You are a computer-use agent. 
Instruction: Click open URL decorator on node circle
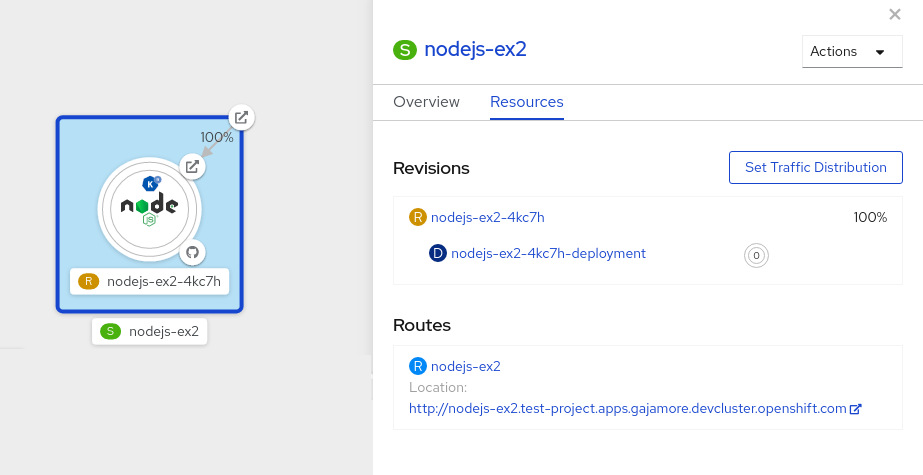(x=192, y=166)
